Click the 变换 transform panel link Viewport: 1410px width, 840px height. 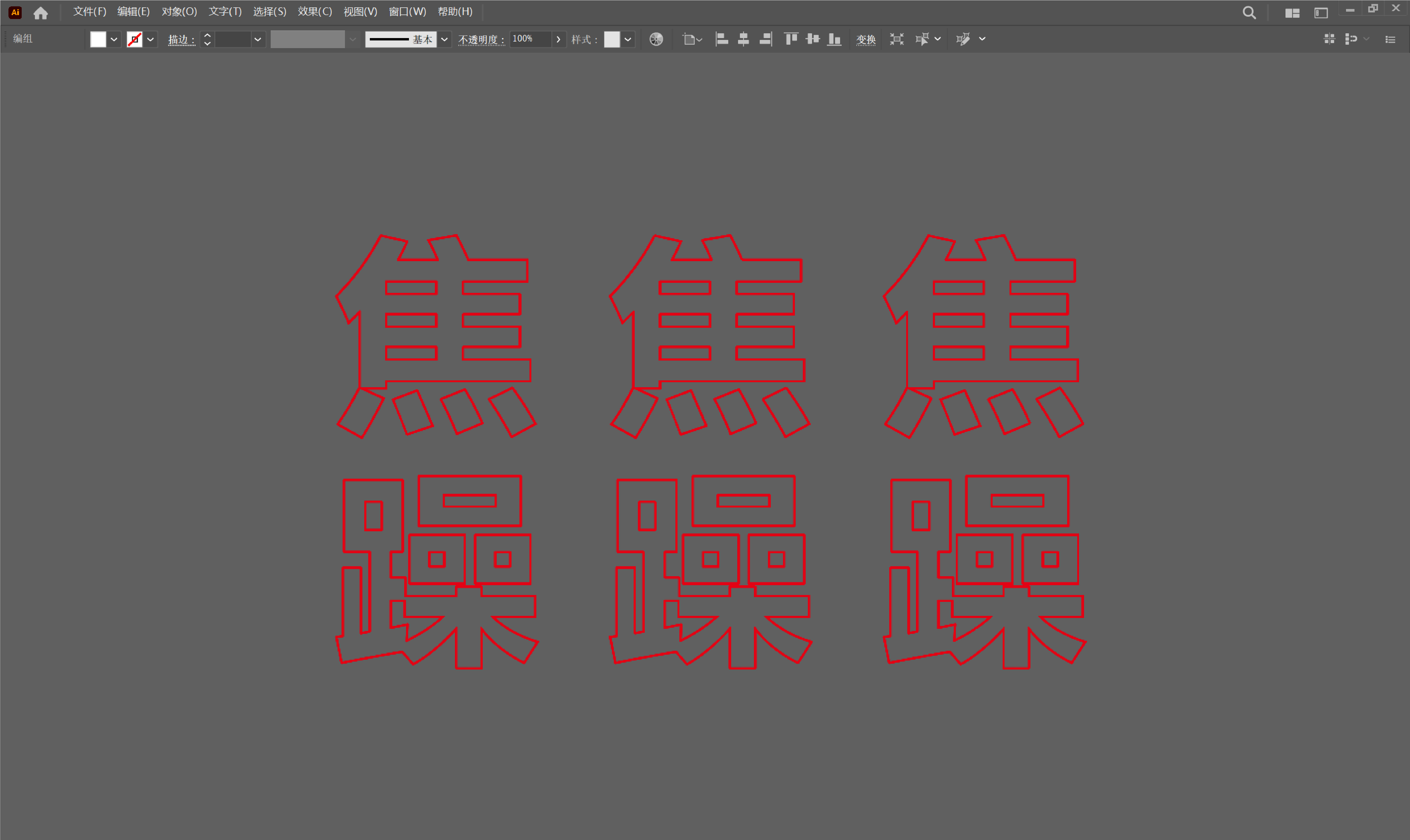pos(865,40)
